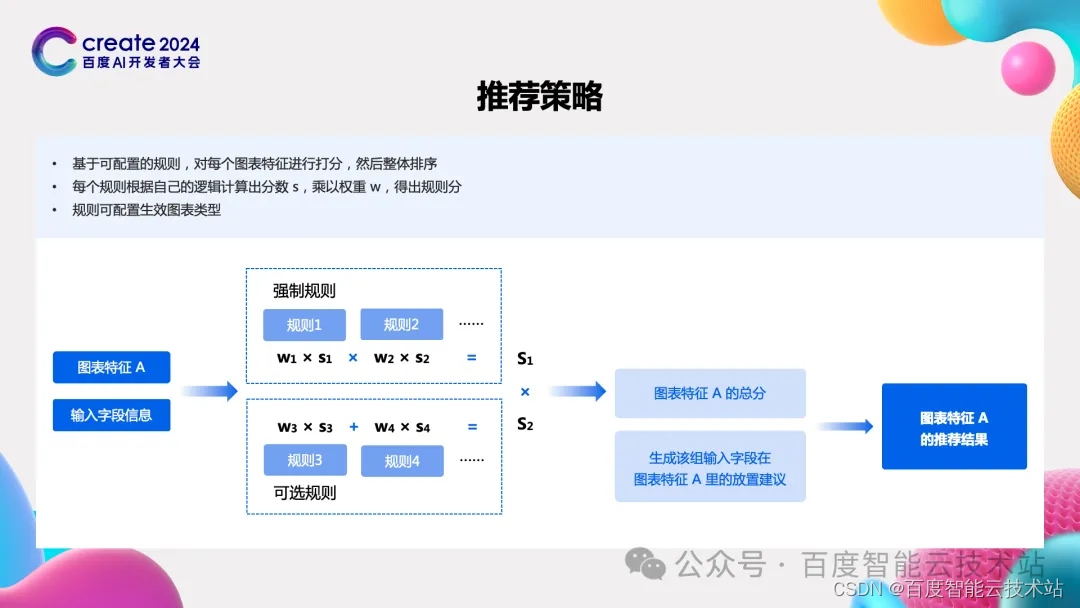This screenshot has height=608, width=1080.
Task: Select the 图表特征 A 的总分 box
Action: click(x=710, y=393)
